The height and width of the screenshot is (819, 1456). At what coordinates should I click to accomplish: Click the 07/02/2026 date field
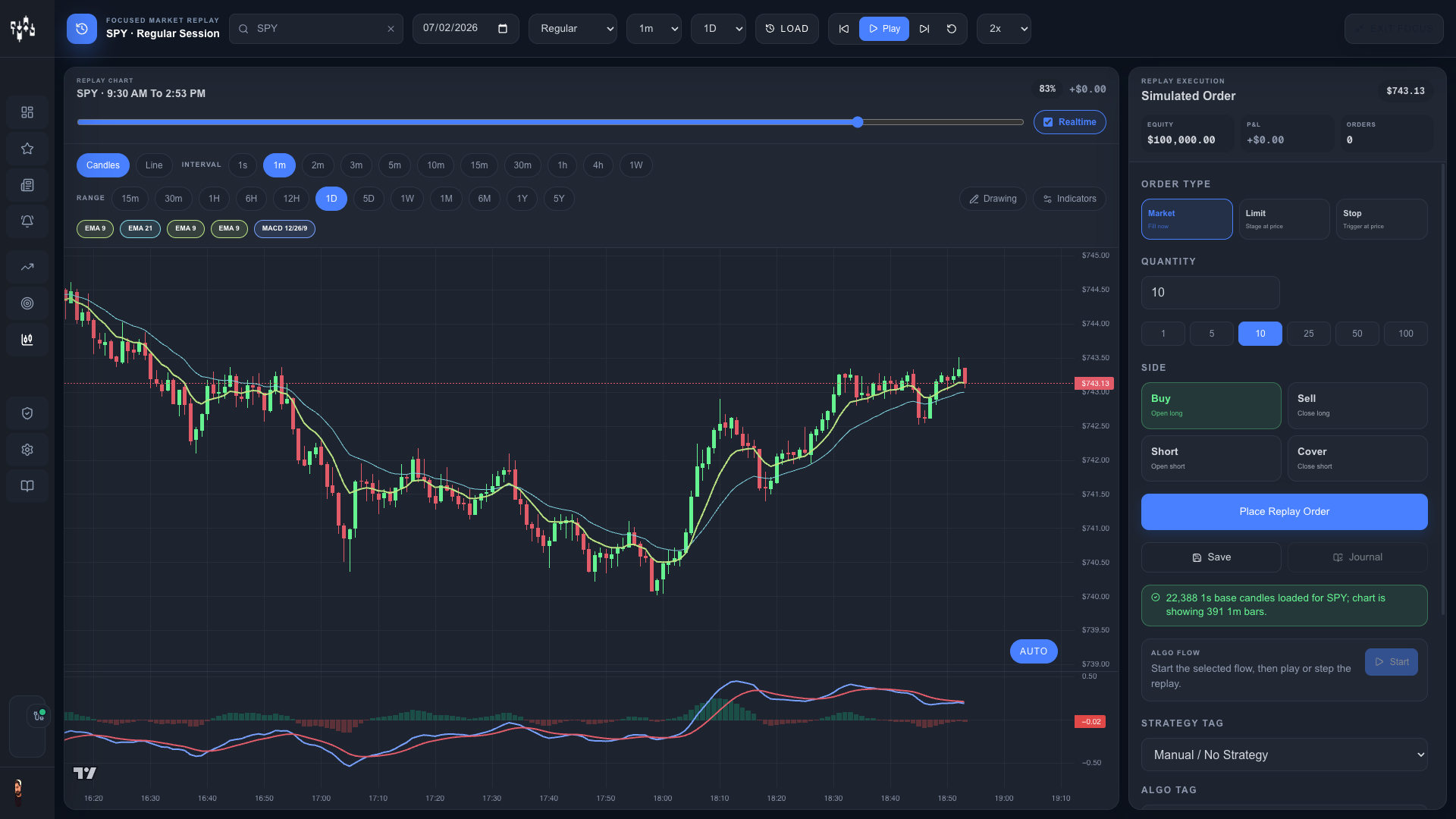pos(466,29)
